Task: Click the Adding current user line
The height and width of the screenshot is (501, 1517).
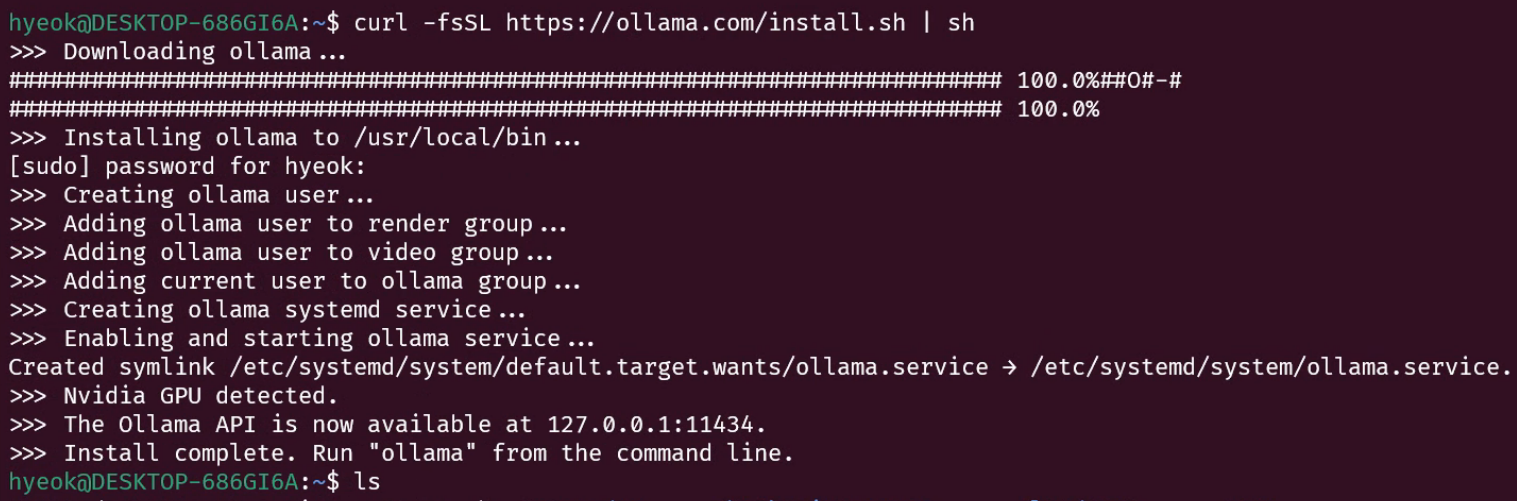Action: [295, 281]
